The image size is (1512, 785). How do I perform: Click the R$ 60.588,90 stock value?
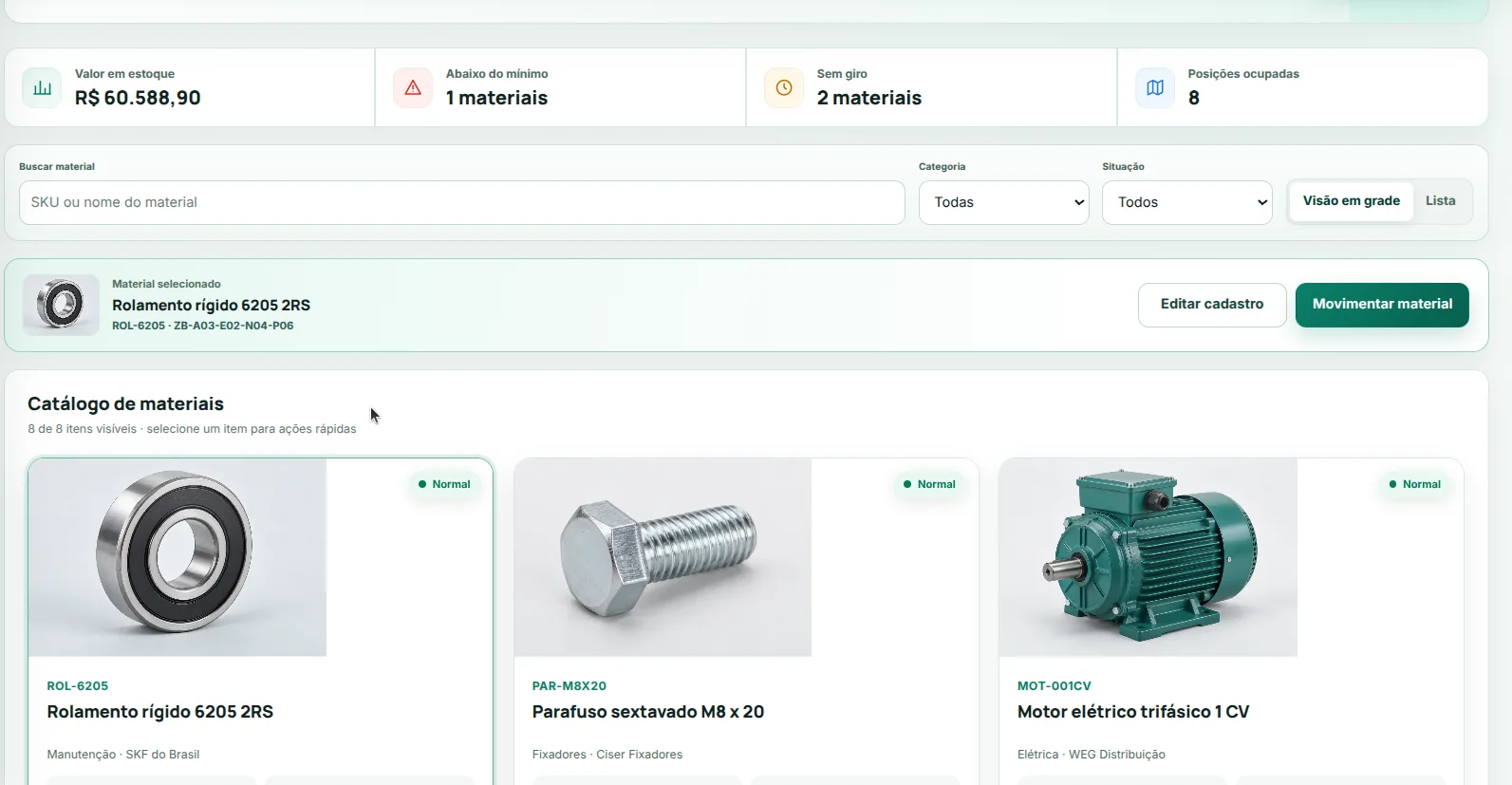coord(138,98)
